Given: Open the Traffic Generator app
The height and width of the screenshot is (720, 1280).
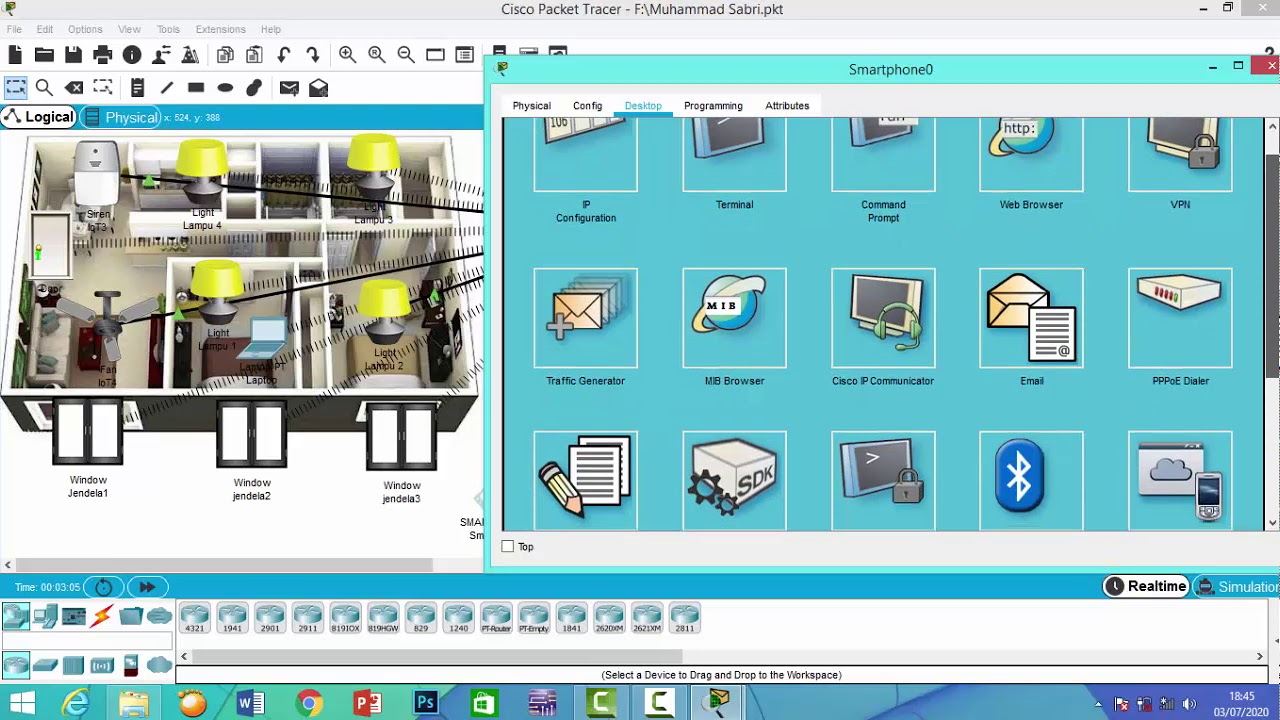Looking at the screenshot, I should tap(585, 319).
